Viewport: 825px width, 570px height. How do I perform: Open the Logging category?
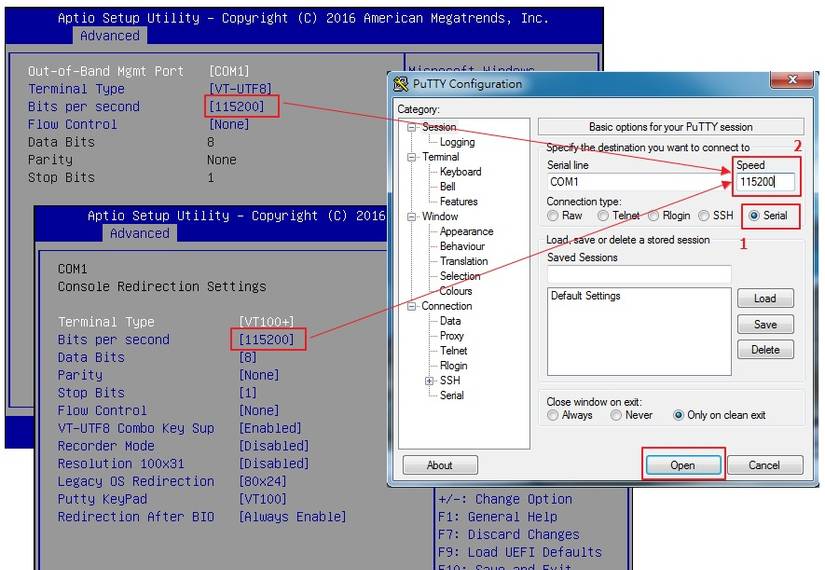pos(457,142)
